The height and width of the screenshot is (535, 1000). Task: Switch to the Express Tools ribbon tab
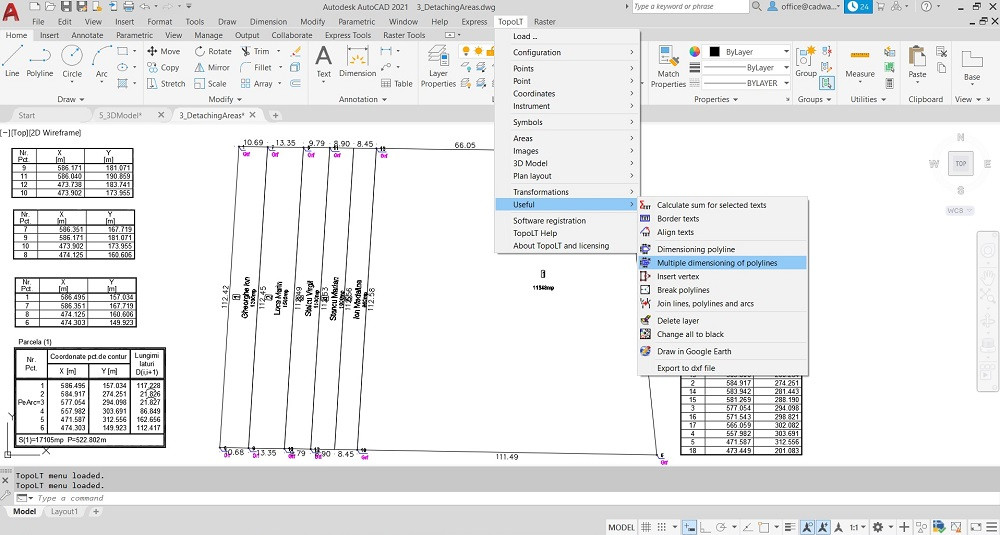pyautogui.click(x=348, y=36)
